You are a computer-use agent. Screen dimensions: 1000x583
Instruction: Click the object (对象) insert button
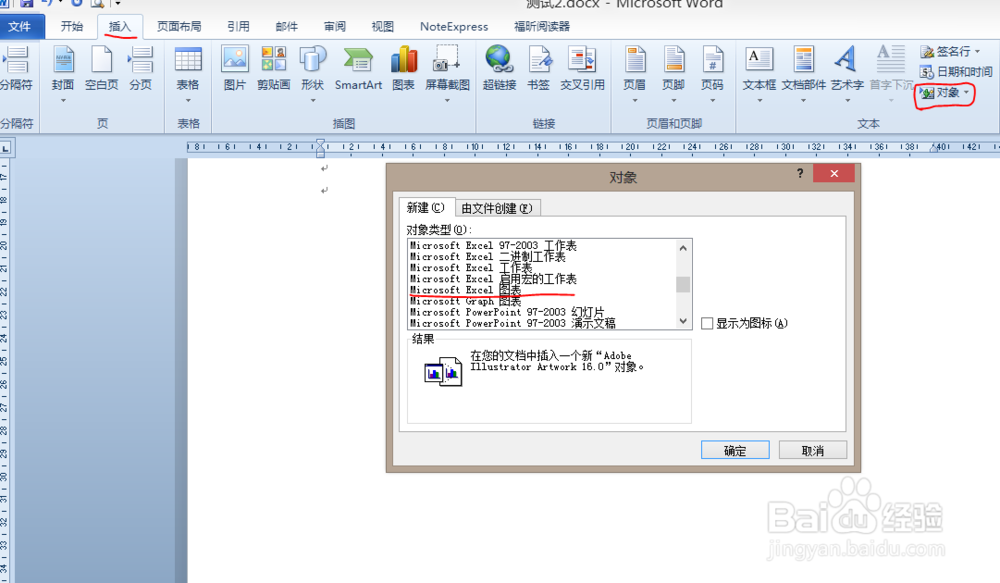[940, 92]
